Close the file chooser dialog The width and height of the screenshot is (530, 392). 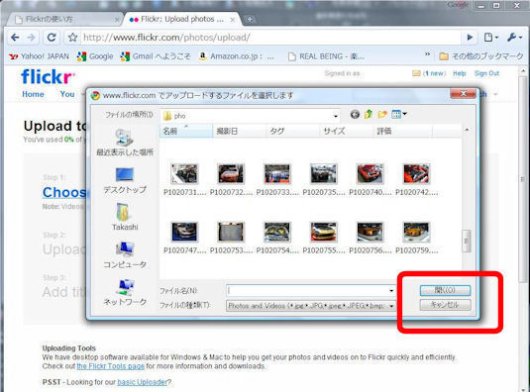click(x=463, y=93)
